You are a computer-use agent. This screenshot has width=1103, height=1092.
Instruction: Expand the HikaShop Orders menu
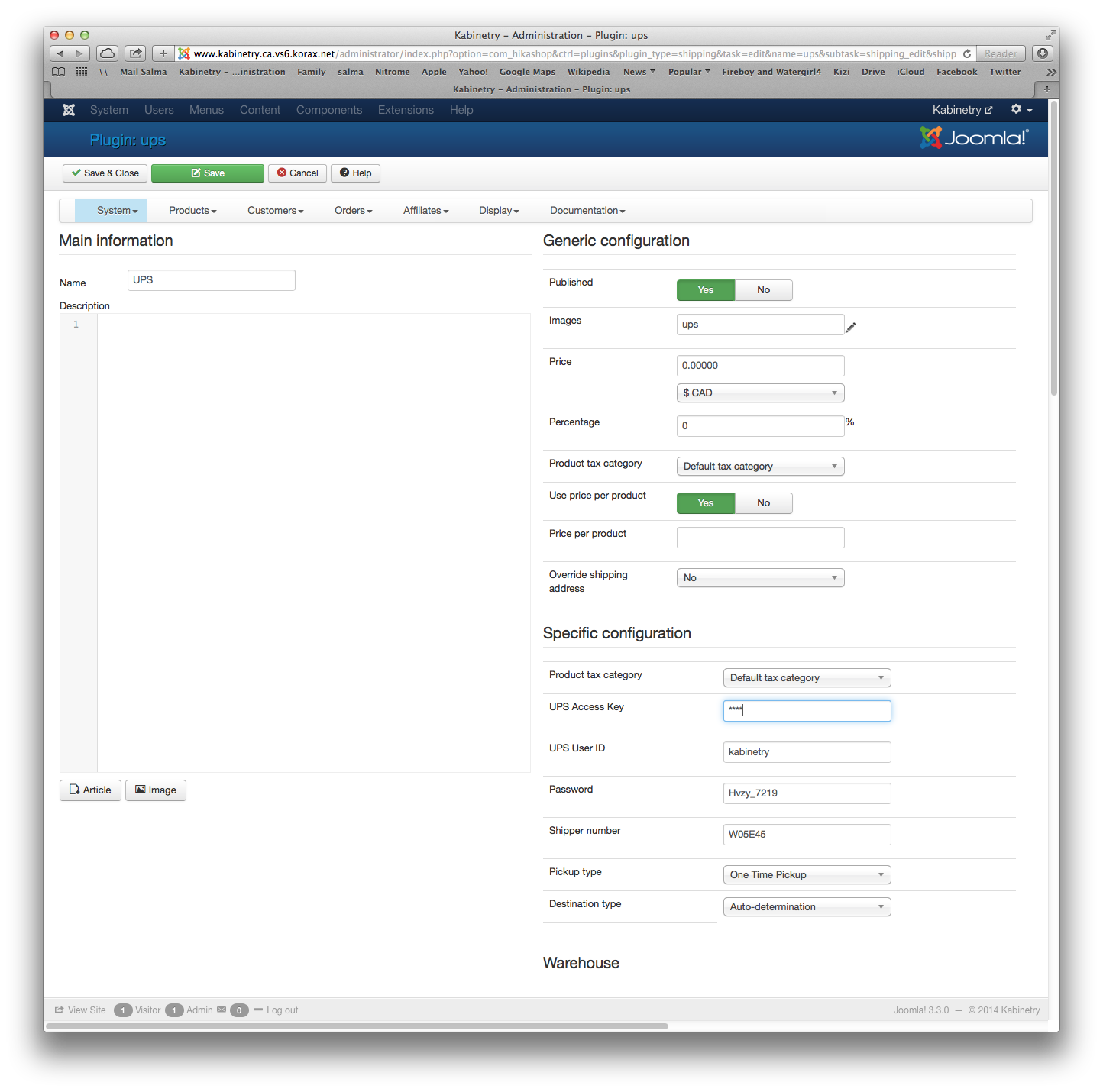(354, 211)
